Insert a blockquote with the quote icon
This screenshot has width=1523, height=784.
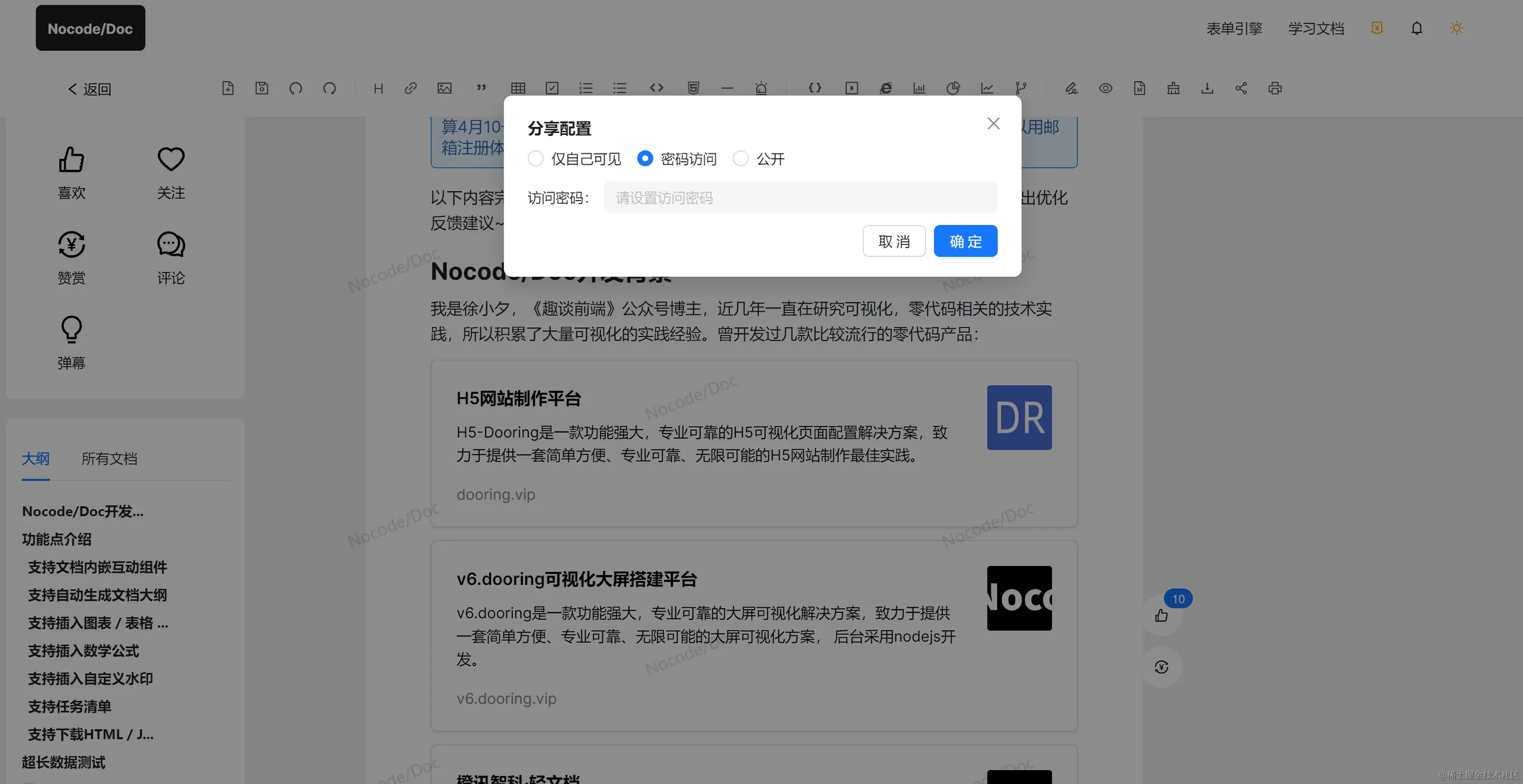click(481, 88)
